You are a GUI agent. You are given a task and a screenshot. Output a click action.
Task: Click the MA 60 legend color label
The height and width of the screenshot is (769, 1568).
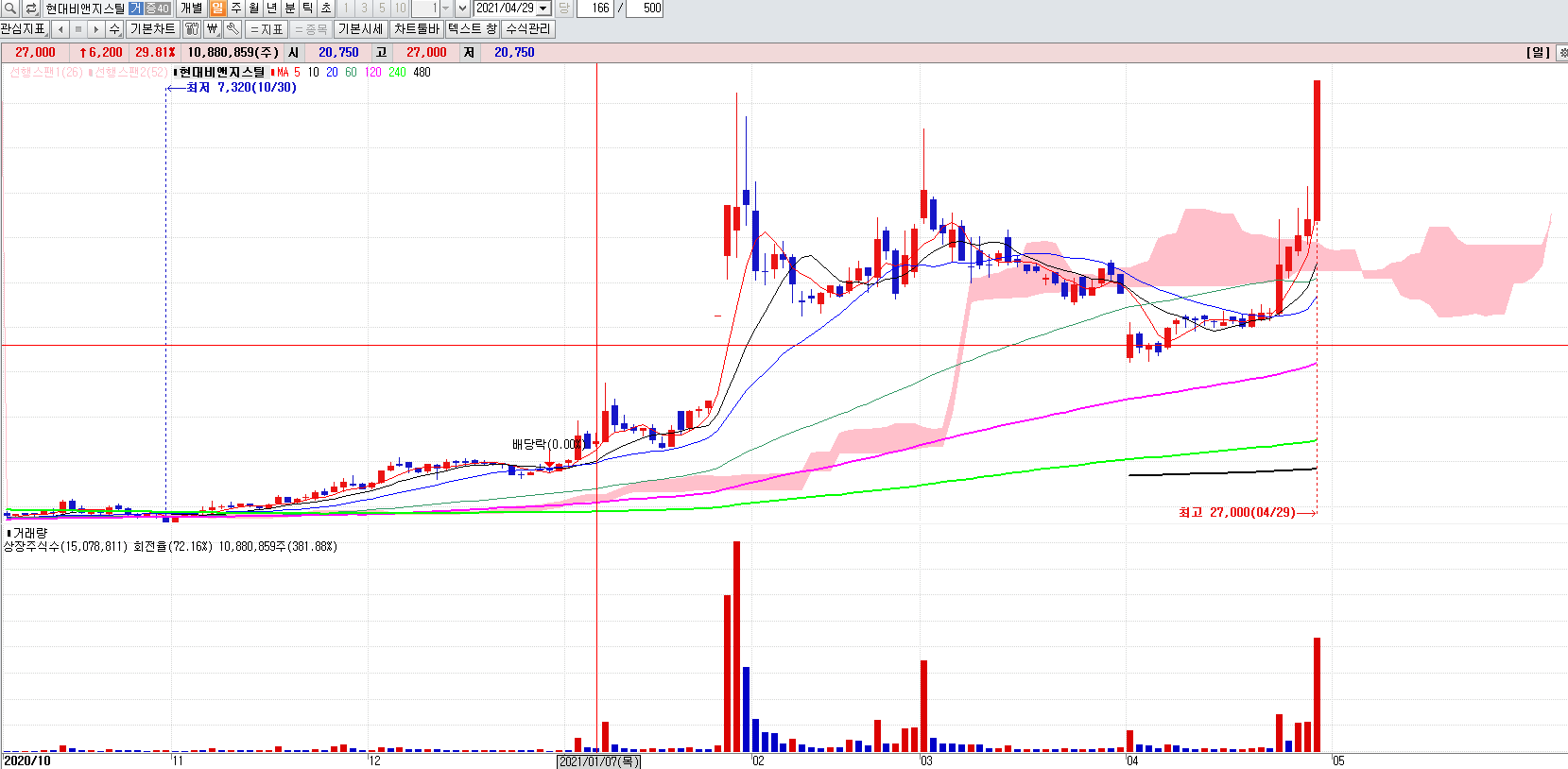[x=351, y=73]
